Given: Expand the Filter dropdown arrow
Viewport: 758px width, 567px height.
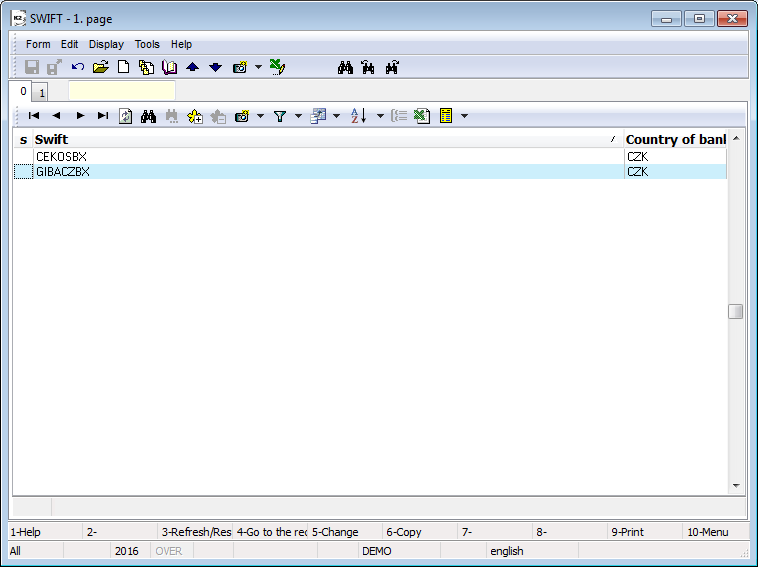Looking at the screenshot, I should pos(298,116).
